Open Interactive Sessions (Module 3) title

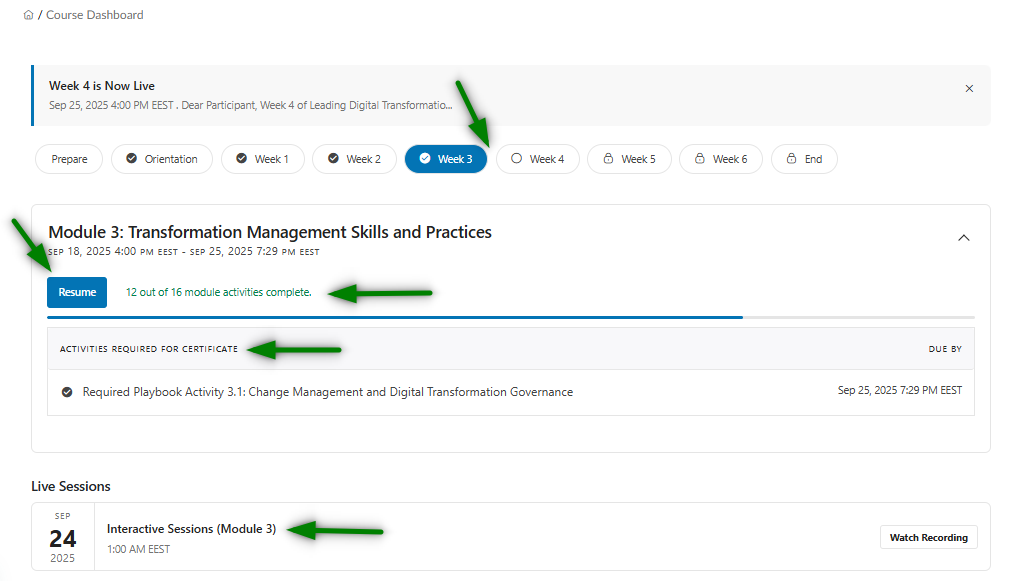pyautogui.click(x=191, y=529)
